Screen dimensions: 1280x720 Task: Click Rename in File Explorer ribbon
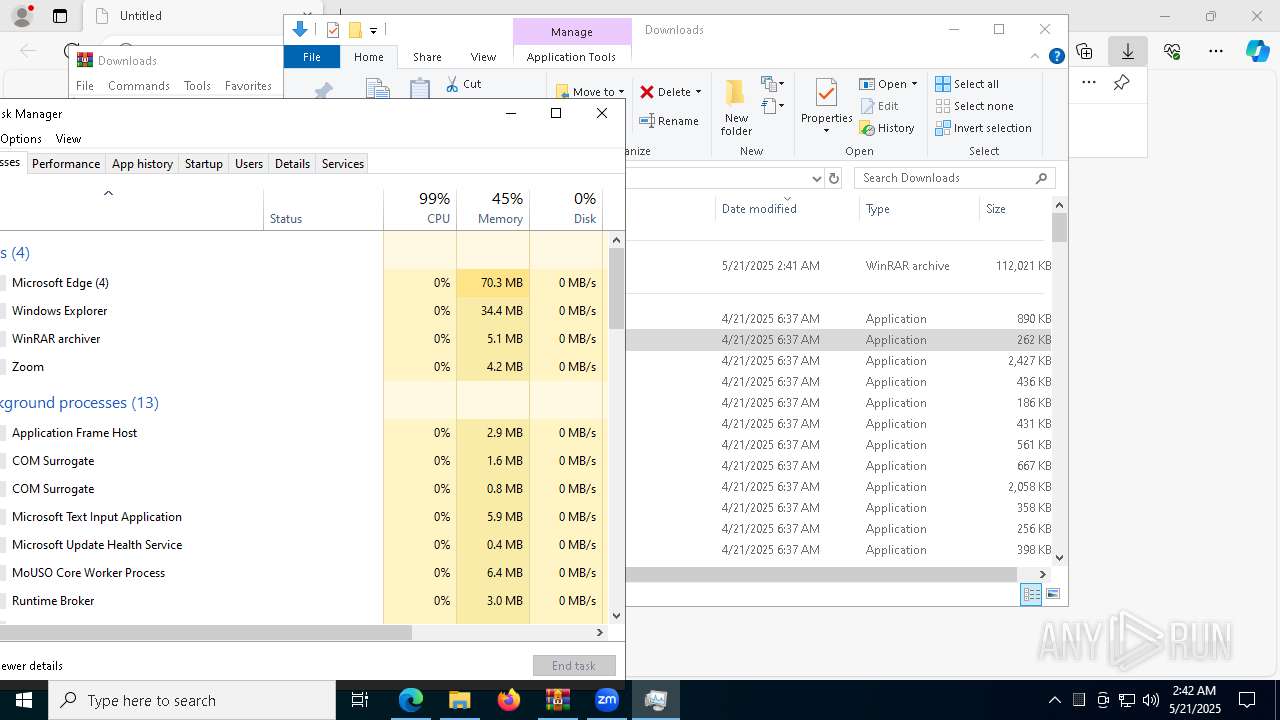click(669, 121)
